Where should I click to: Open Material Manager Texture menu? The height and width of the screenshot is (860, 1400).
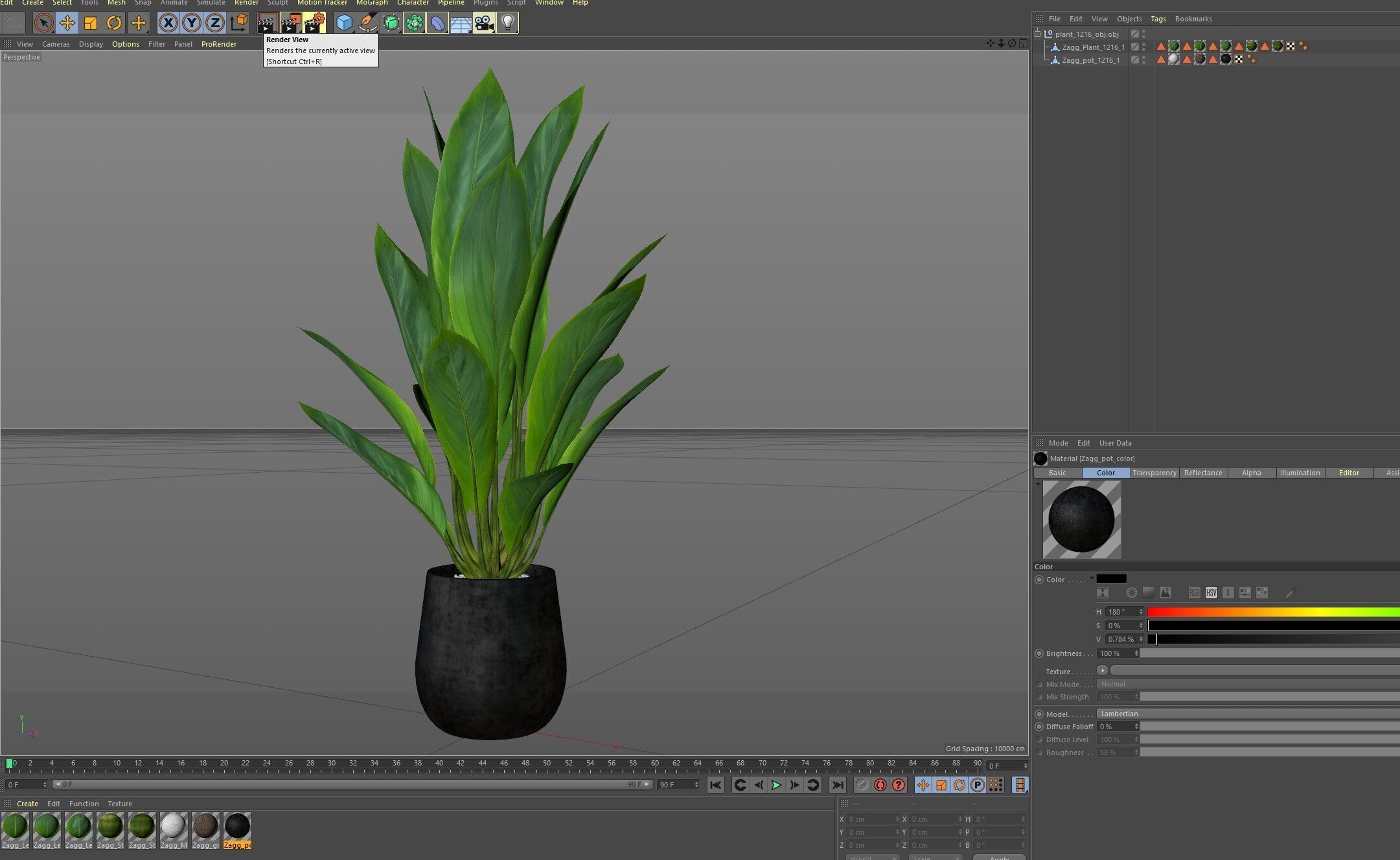pyautogui.click(x=120, y=804)
